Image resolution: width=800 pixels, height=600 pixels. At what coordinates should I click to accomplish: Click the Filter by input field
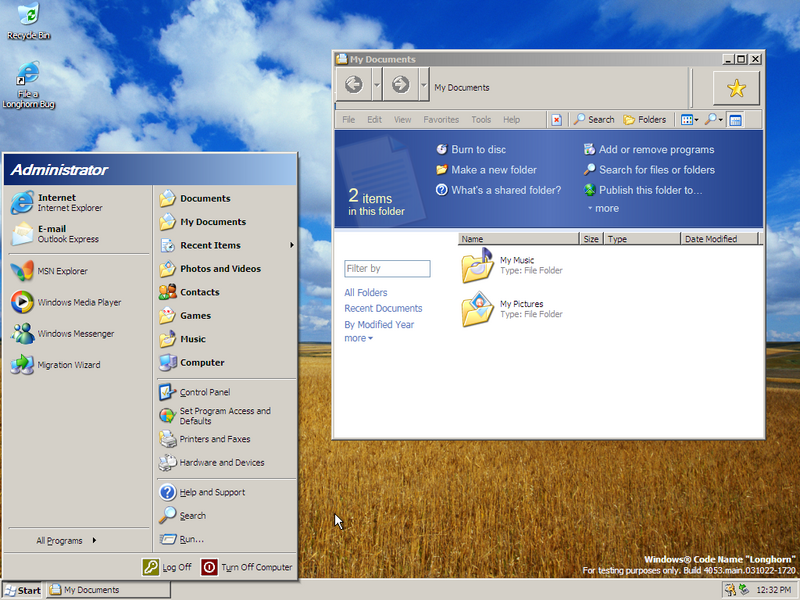tap(387, 268)
